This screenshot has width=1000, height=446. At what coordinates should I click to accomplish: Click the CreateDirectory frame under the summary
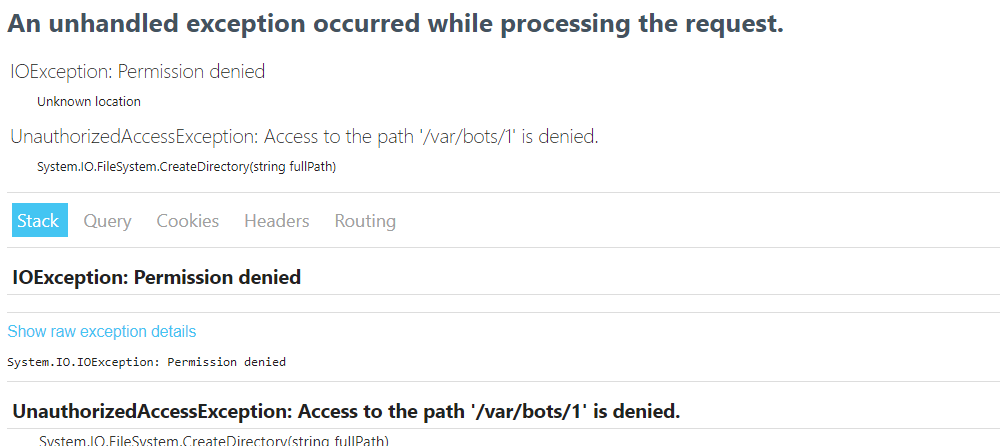[x=186, y=167]
